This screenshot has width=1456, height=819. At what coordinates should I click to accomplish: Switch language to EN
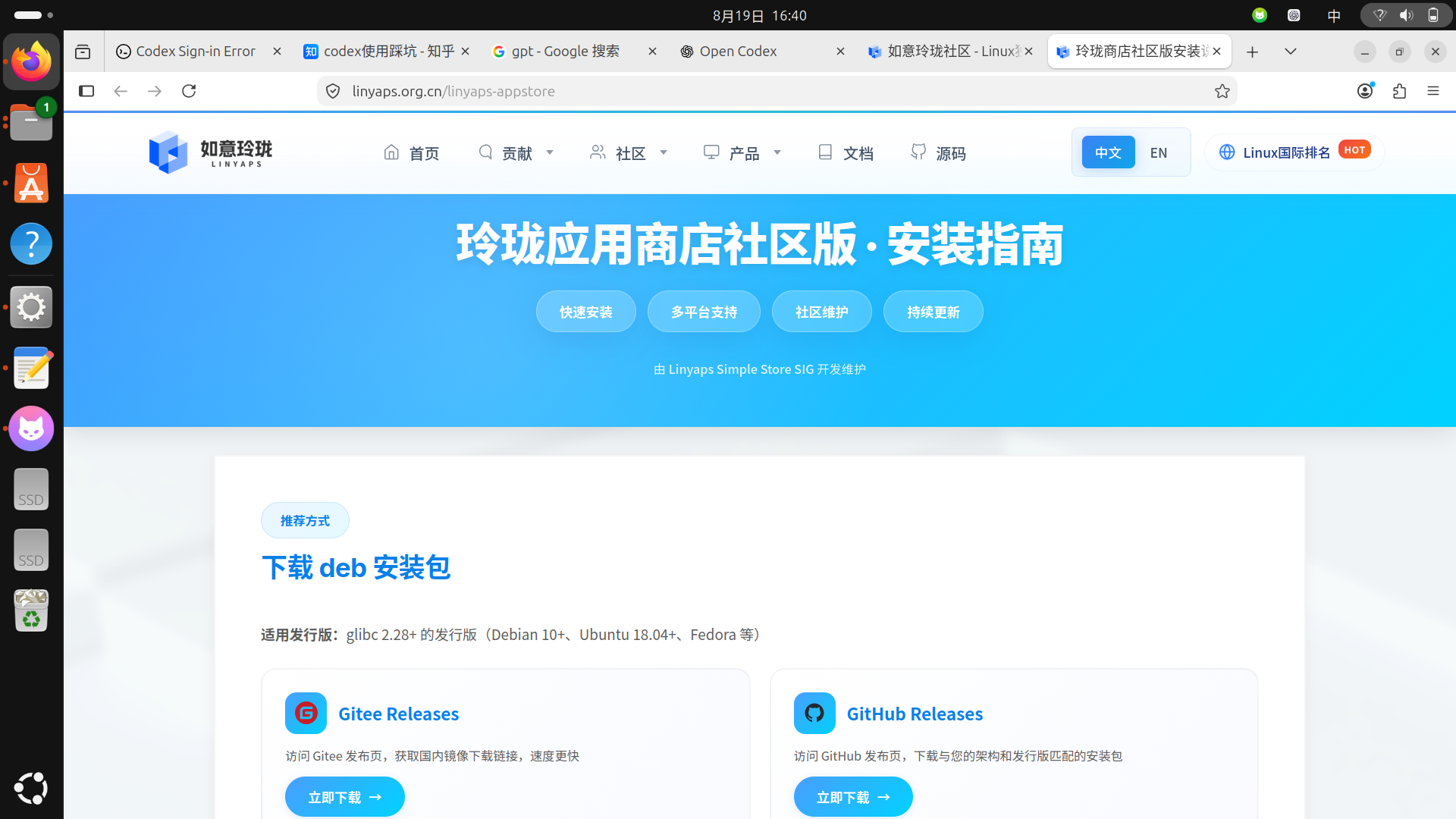click(x=1158, y=152)
